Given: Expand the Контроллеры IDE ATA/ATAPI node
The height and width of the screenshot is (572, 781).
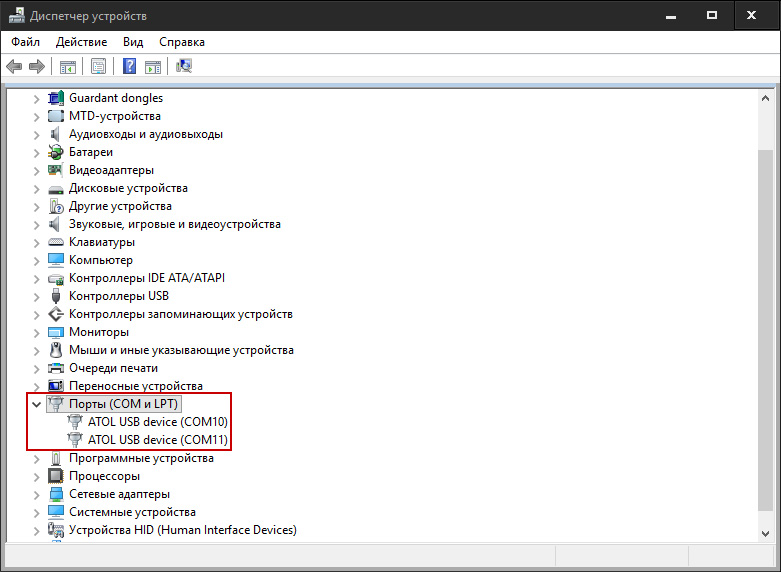Looking at the screenshot, I should pyautogui.click(x=36, y=279).
